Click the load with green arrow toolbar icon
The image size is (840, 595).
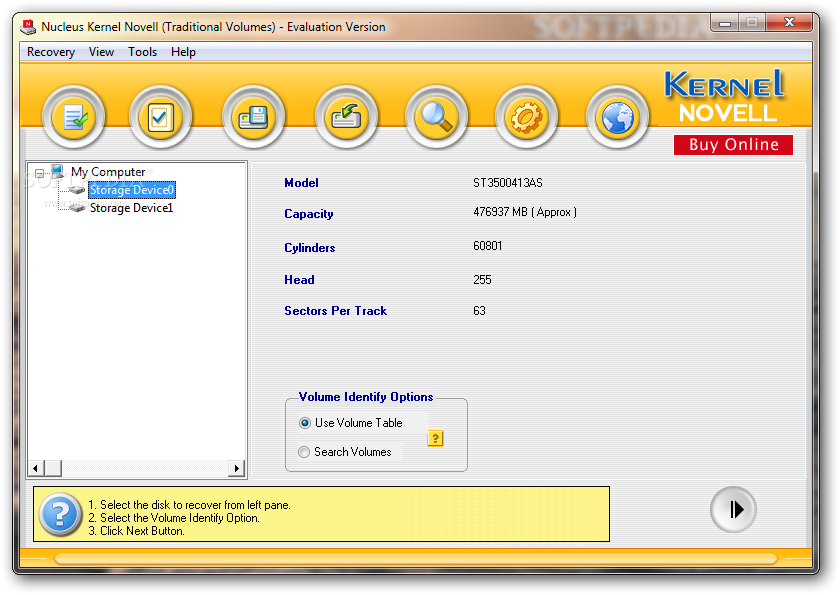346,117
